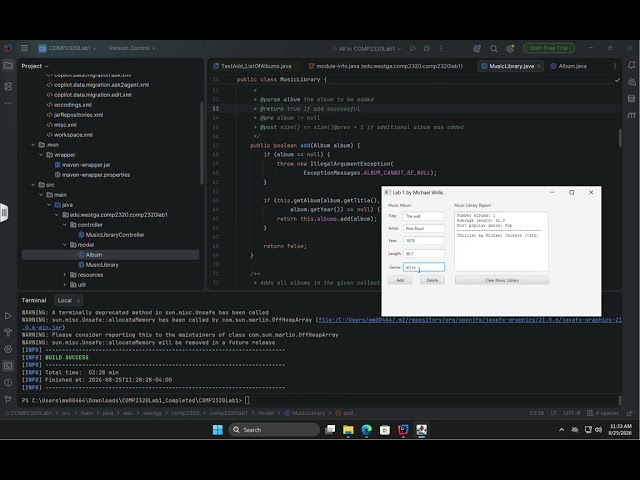Open the Run tool window icon
640x480 pixels.
click(8, 316)
